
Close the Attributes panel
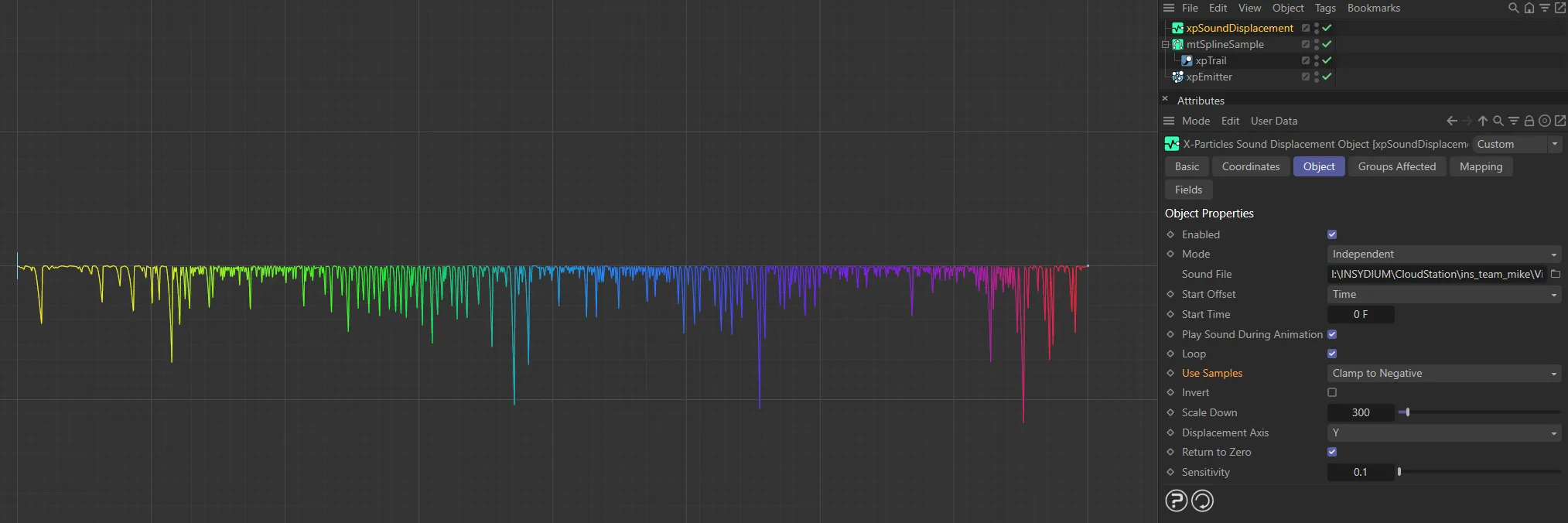pyautogui.click(x=1165, y=98)
